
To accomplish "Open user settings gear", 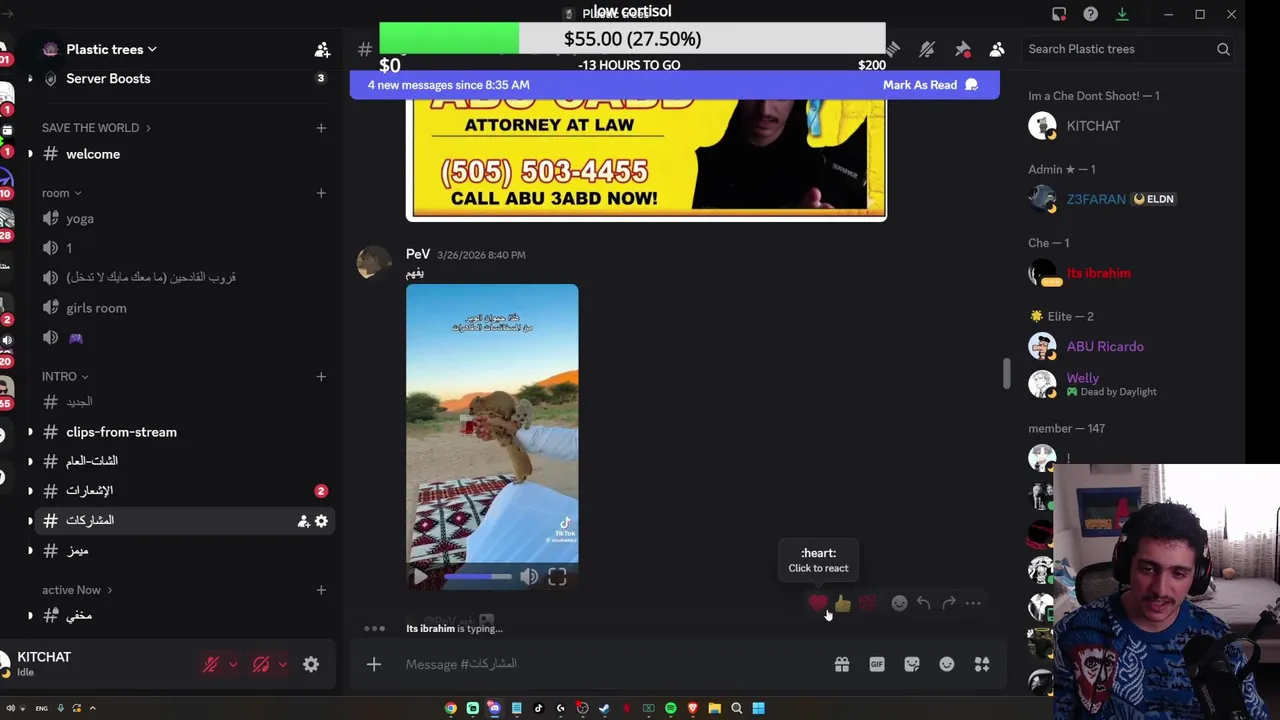I will 311,664.
